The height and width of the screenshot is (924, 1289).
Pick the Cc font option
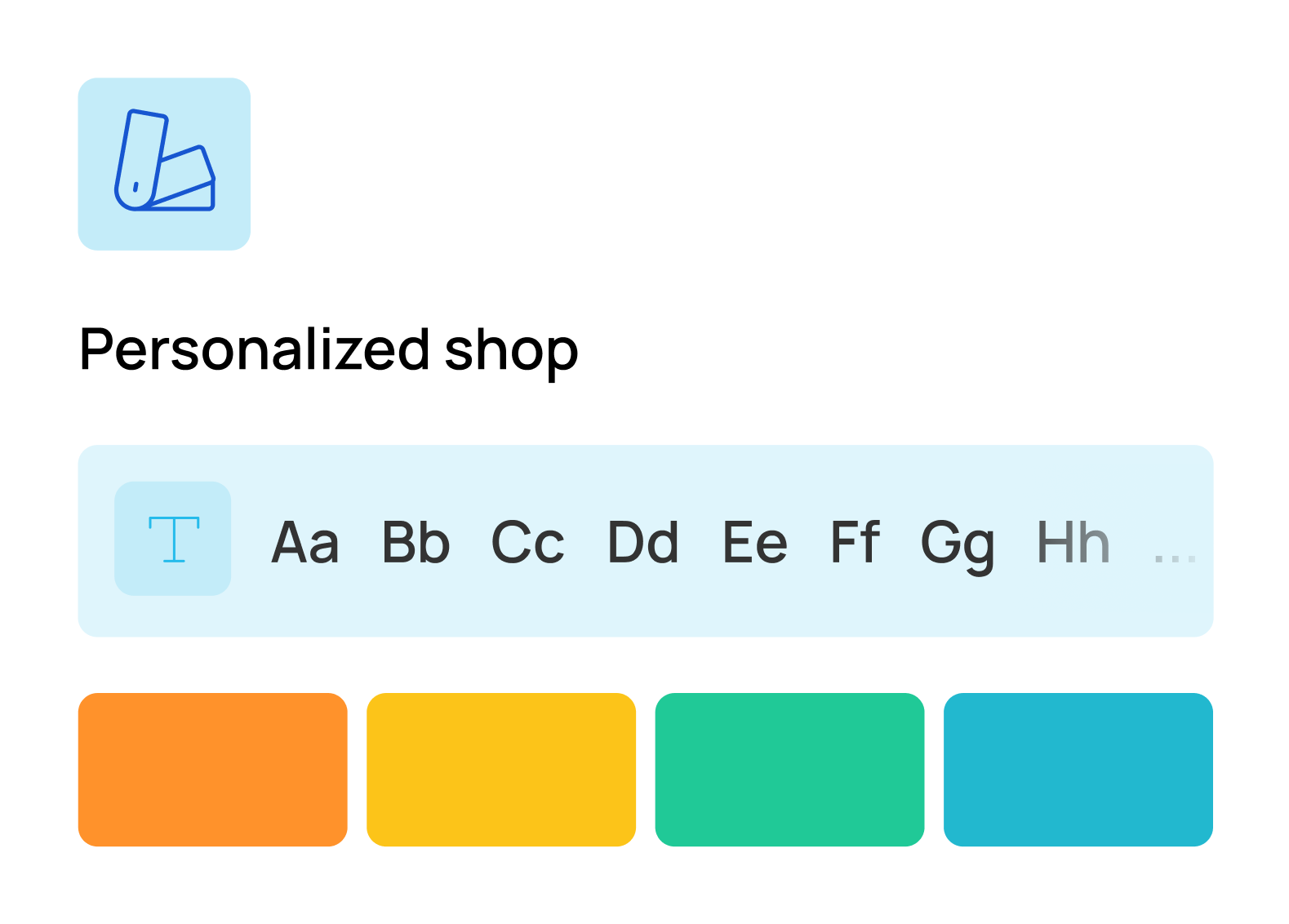[527, 543]
